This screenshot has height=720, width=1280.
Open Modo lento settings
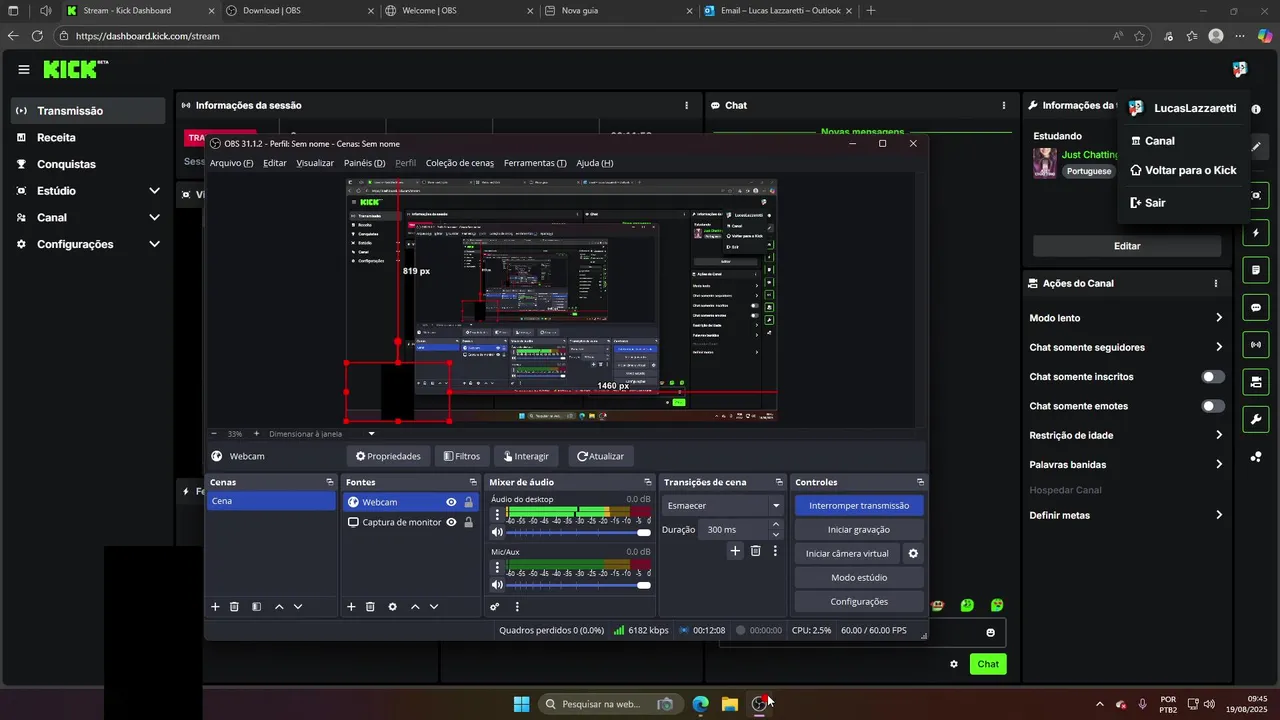(x=1126, y=318)
